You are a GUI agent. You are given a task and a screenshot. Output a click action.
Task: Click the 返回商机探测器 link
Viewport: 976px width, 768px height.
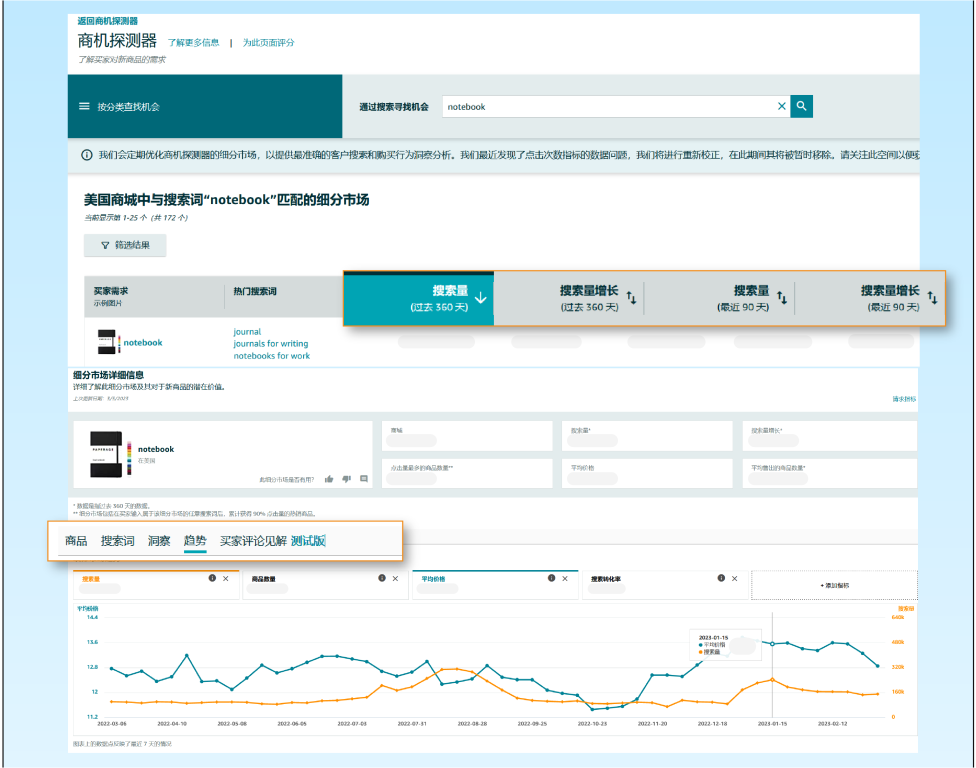[x=108, y=21]
